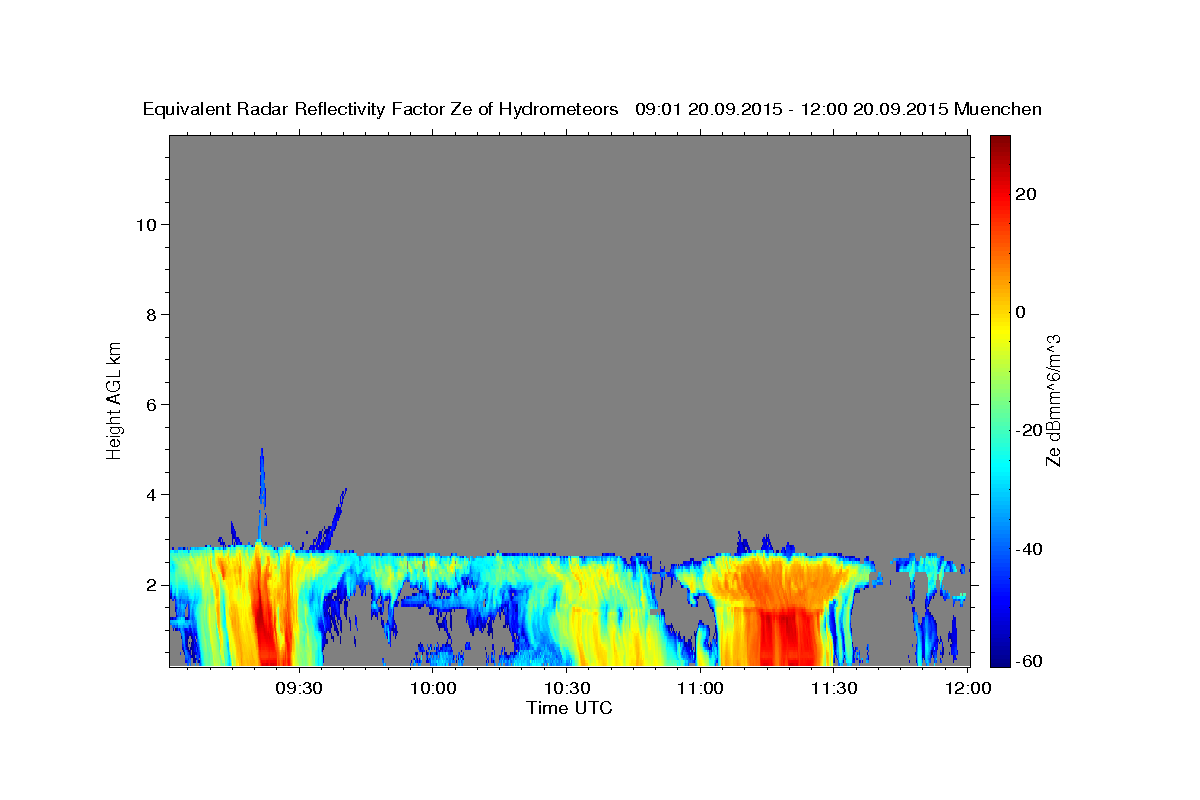Click the 09:30 time tick label
The height and width of the screenshot is (800, 1200).
pyautogui.click(x=299, y=688)
